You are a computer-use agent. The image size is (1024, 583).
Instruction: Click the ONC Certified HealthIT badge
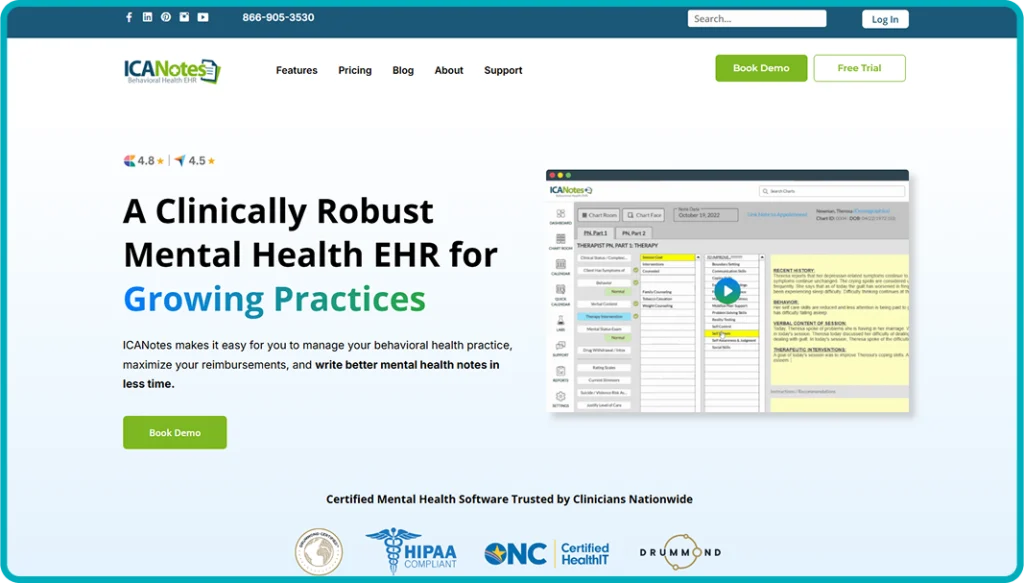point(547,553)
